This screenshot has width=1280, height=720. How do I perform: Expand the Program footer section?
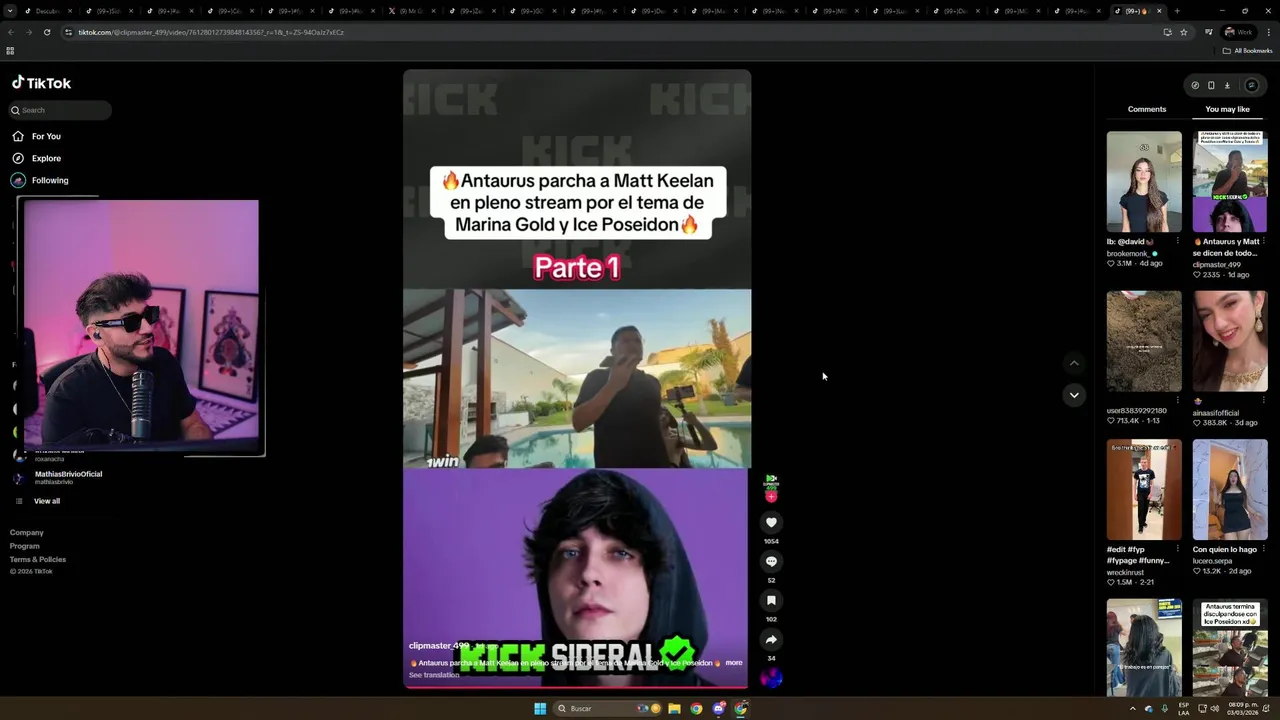[25, 546]
